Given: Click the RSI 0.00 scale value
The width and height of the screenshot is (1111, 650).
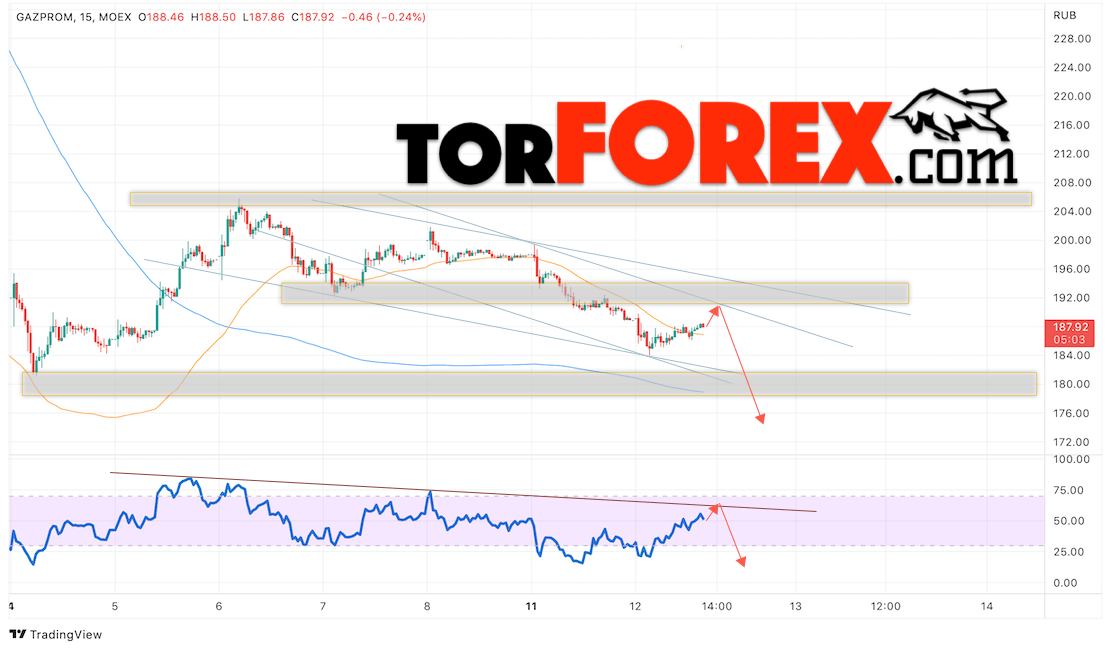Looking at the screenshot, I should (1066, 583).
